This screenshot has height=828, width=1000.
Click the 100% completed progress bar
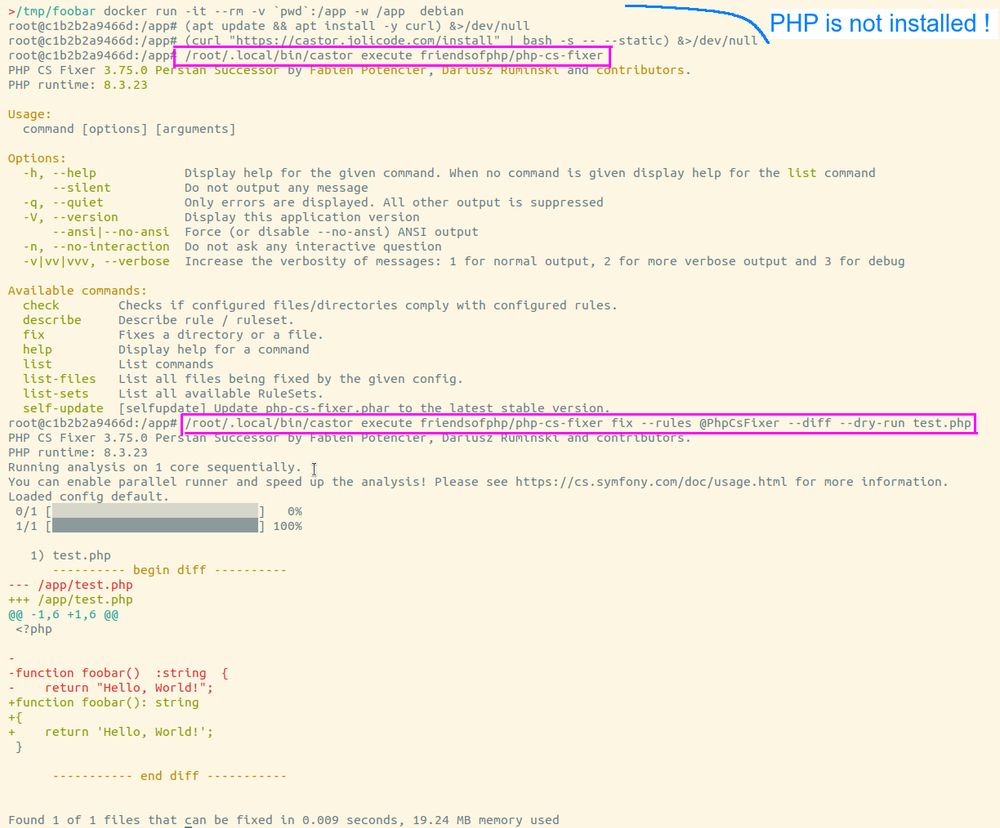click(x=155, y=526)
